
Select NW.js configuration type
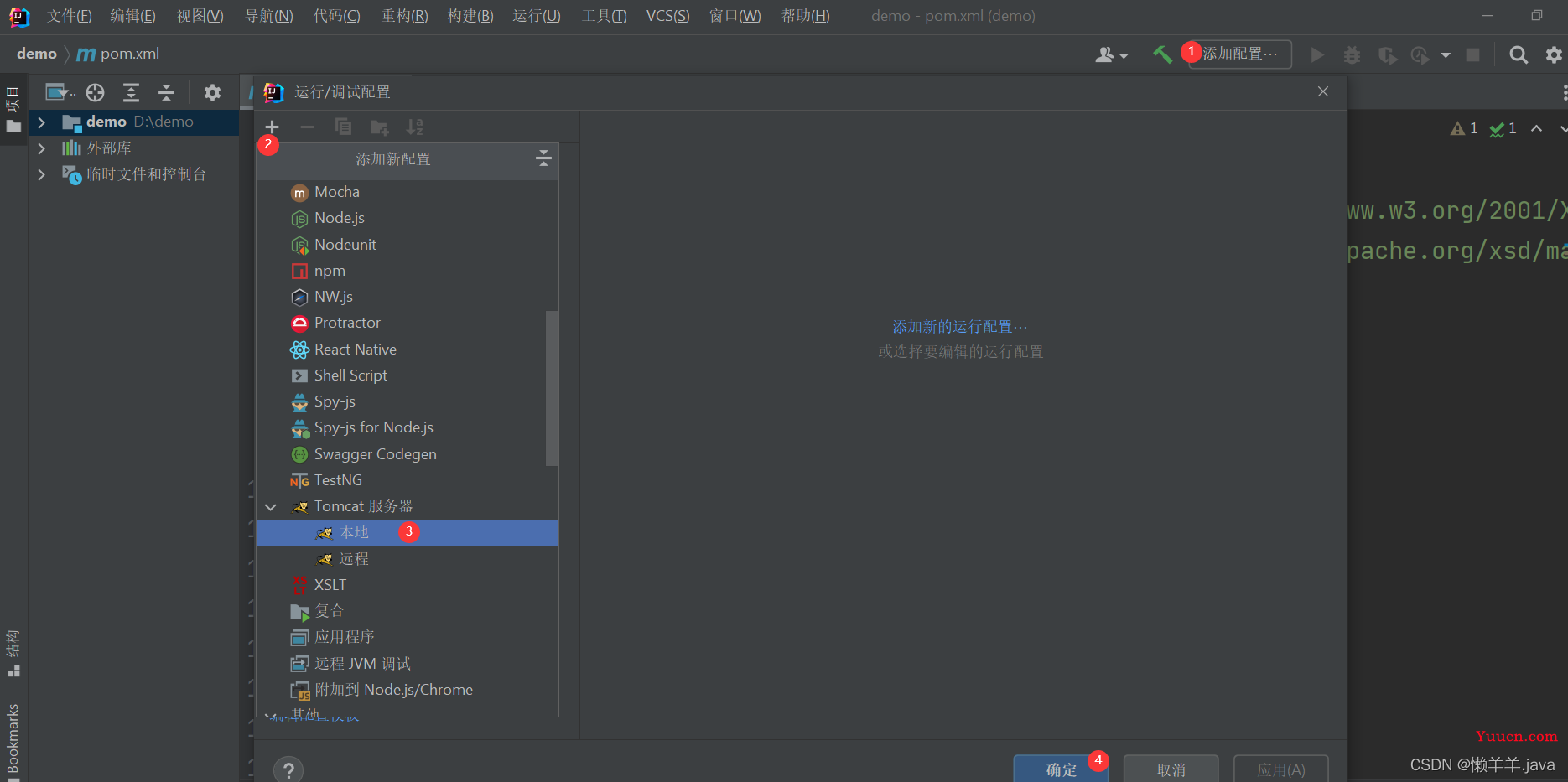coord(408,297)
